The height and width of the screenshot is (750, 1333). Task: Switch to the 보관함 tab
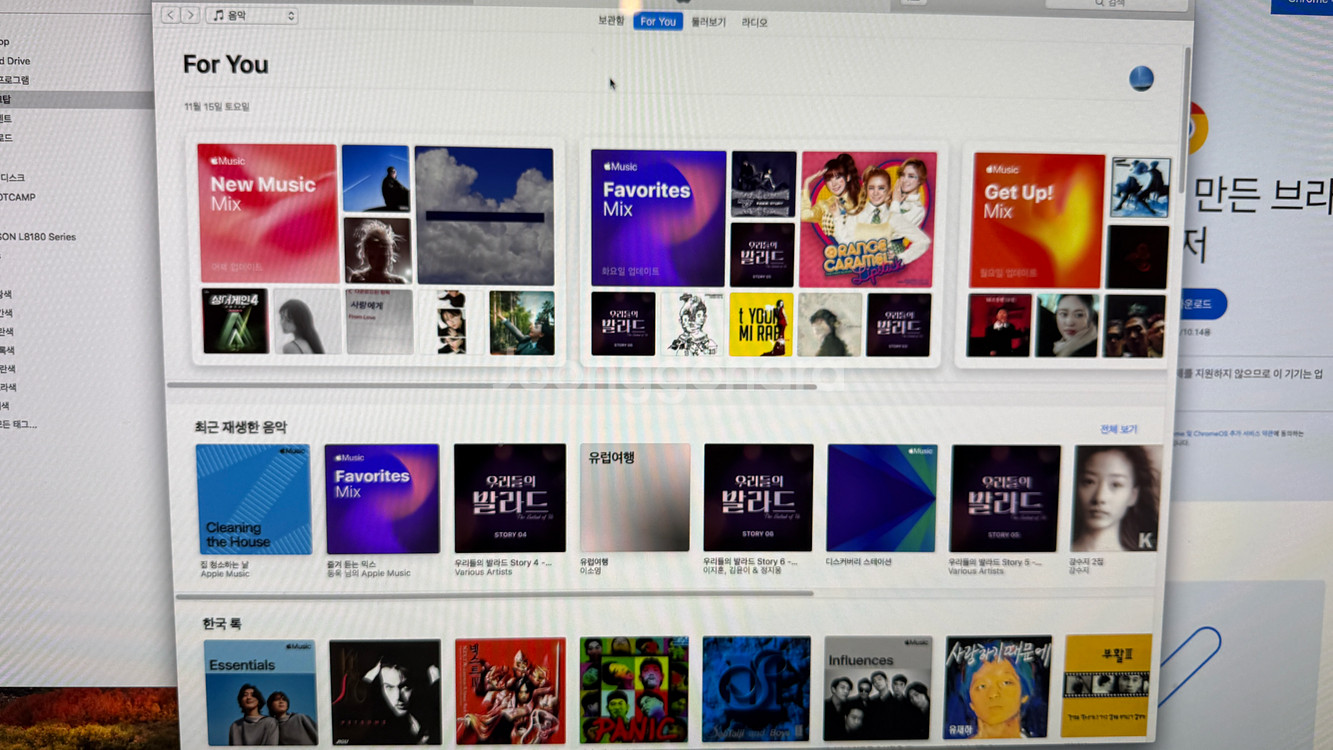point(610,21)
